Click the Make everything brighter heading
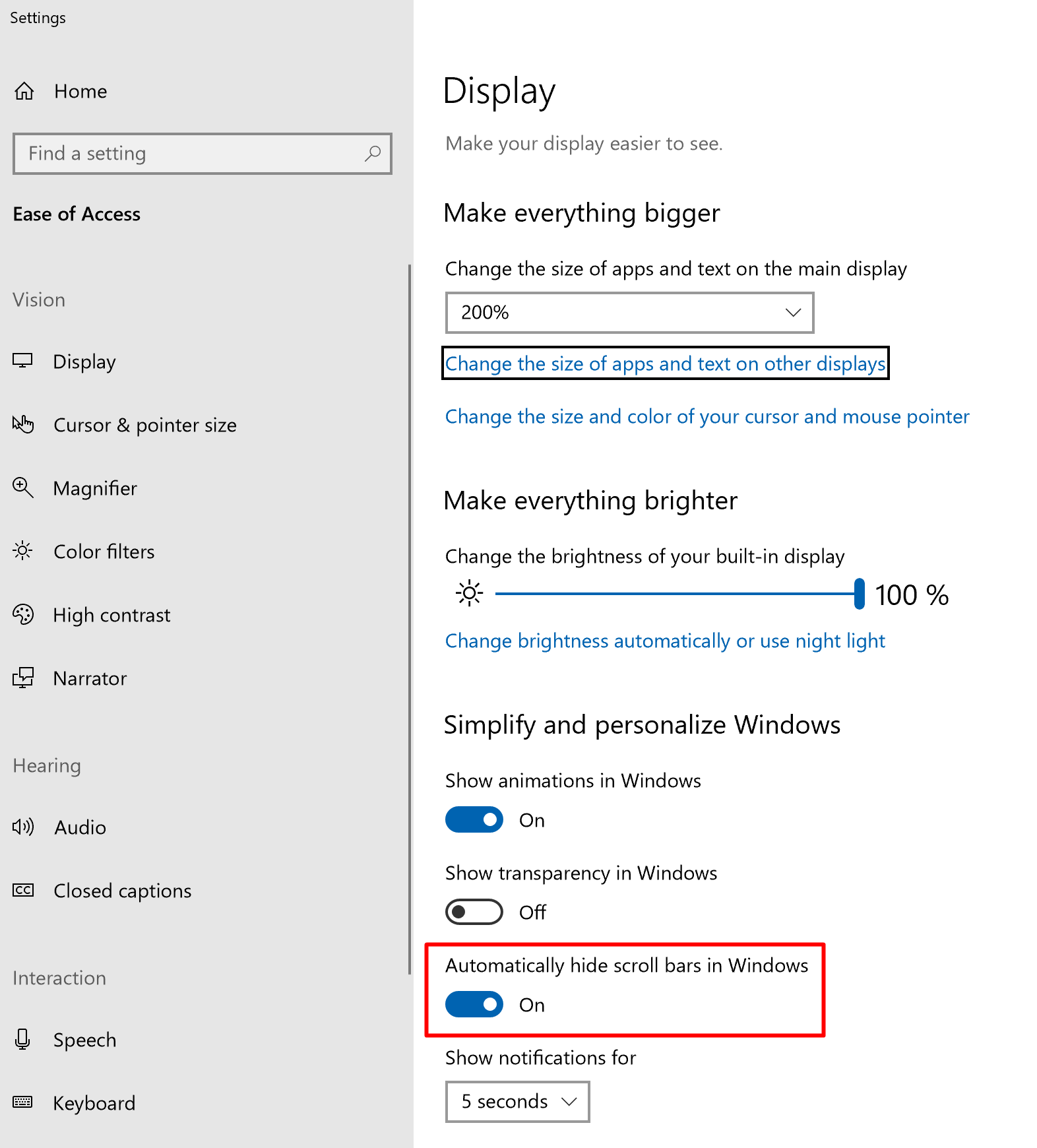The height and width of the screenshot is (1148, 1037). point(590,501)
